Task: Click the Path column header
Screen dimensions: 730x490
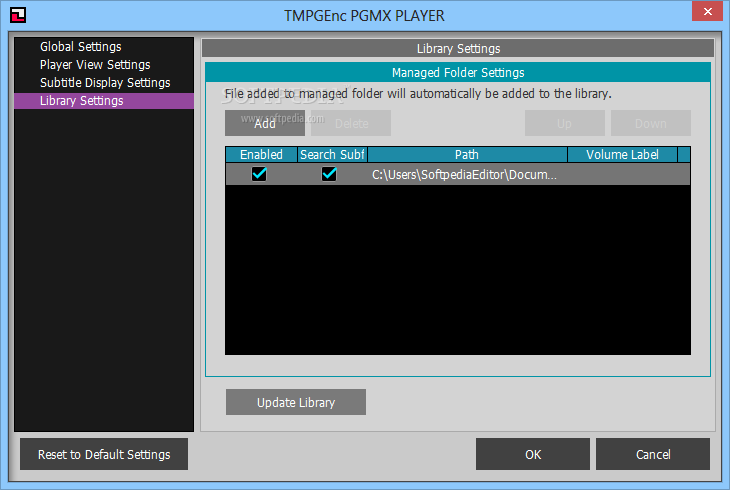Action: tap(467, 155)
